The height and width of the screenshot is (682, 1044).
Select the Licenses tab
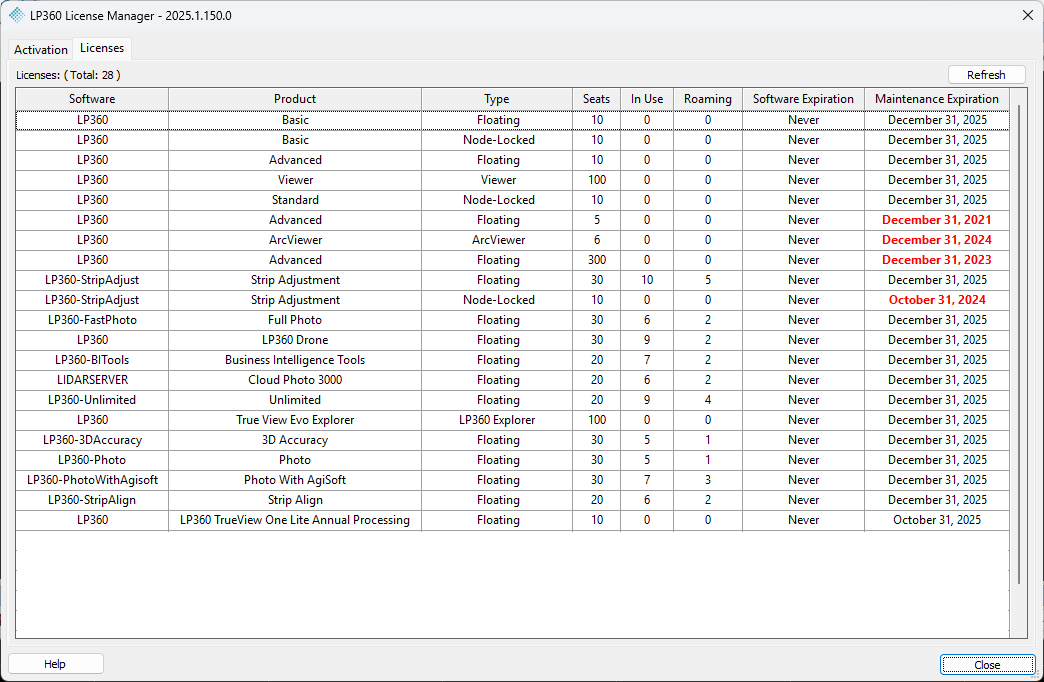tap(102, 48)
